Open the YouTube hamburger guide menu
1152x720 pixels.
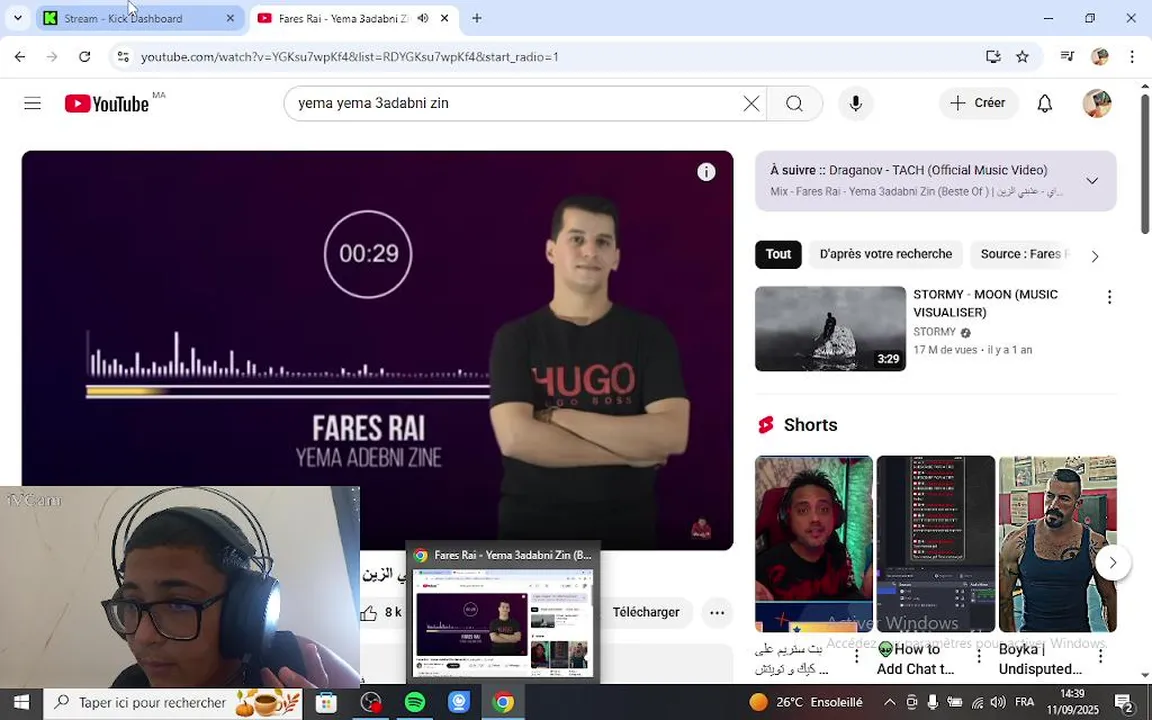tap(32, 103)
